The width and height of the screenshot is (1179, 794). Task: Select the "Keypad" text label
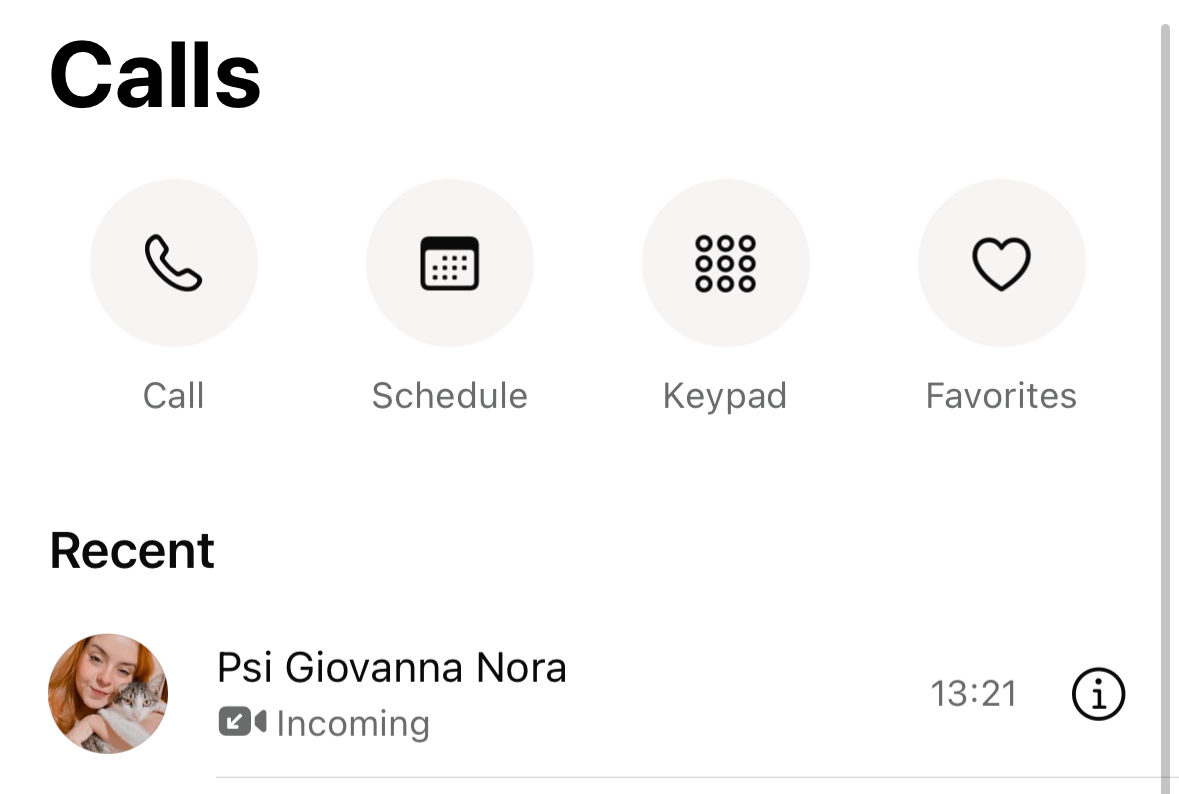point(725,396)
